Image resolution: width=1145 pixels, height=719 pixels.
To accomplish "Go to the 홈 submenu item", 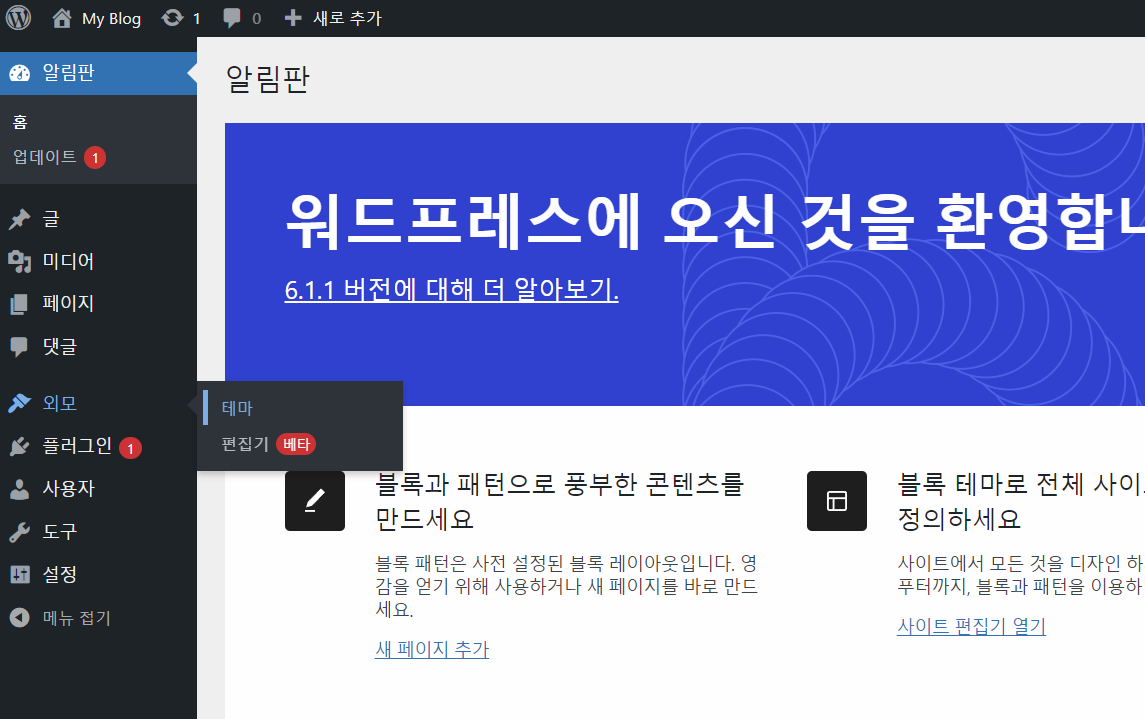I will [20, 122].
